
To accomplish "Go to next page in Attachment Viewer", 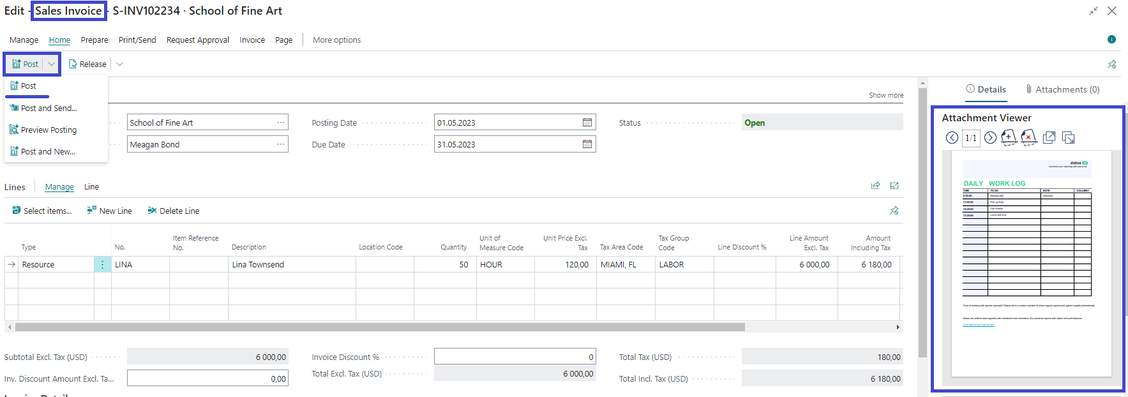I will [x=991, y=137].
